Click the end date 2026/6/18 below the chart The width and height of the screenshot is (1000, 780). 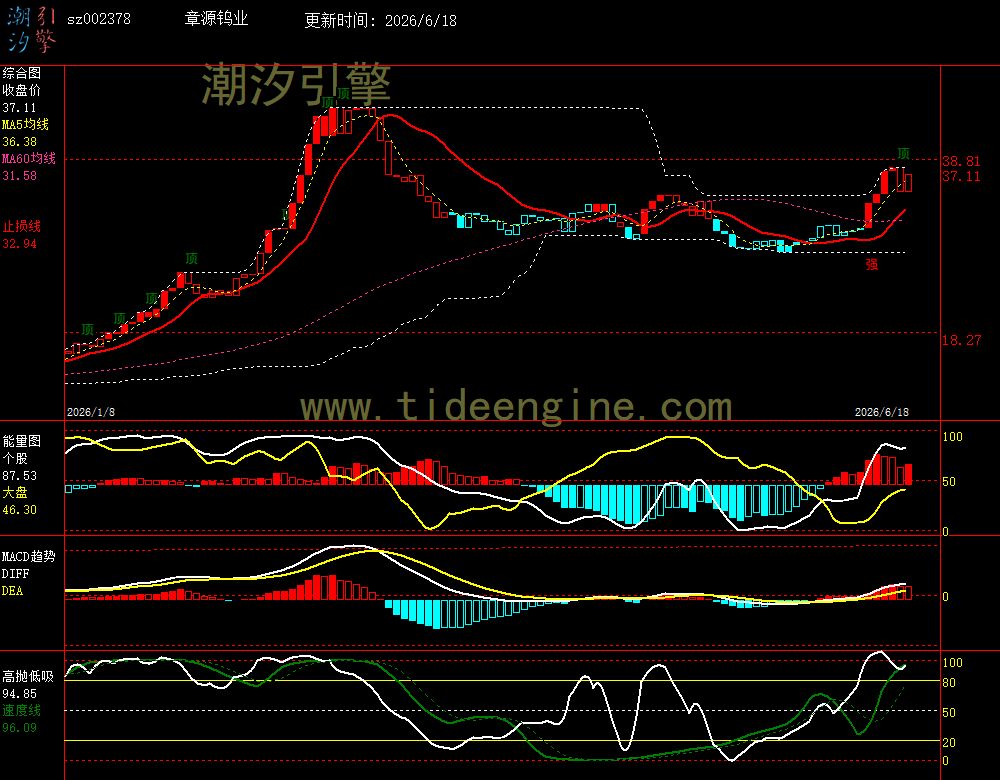882,412
